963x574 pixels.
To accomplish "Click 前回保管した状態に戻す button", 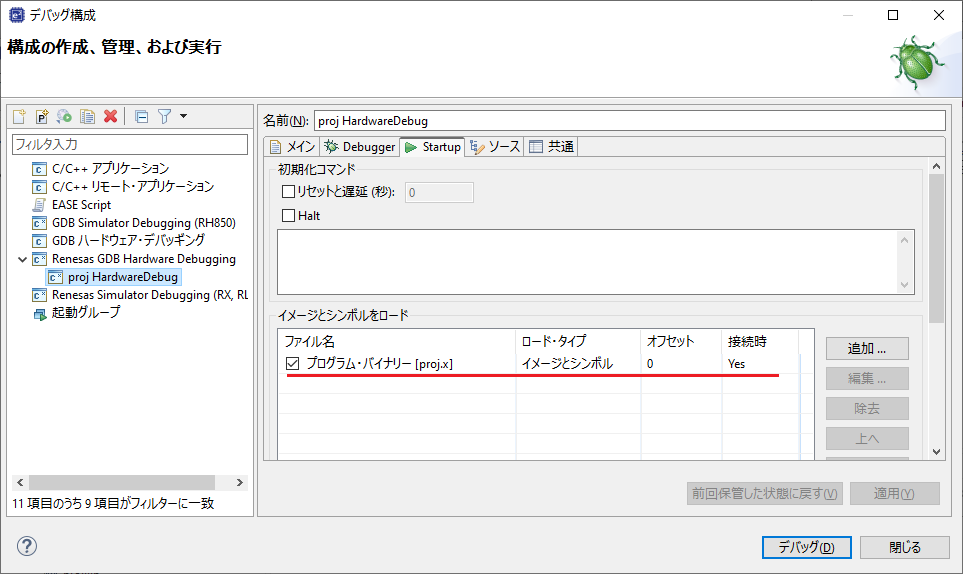I will click(765, 494).
